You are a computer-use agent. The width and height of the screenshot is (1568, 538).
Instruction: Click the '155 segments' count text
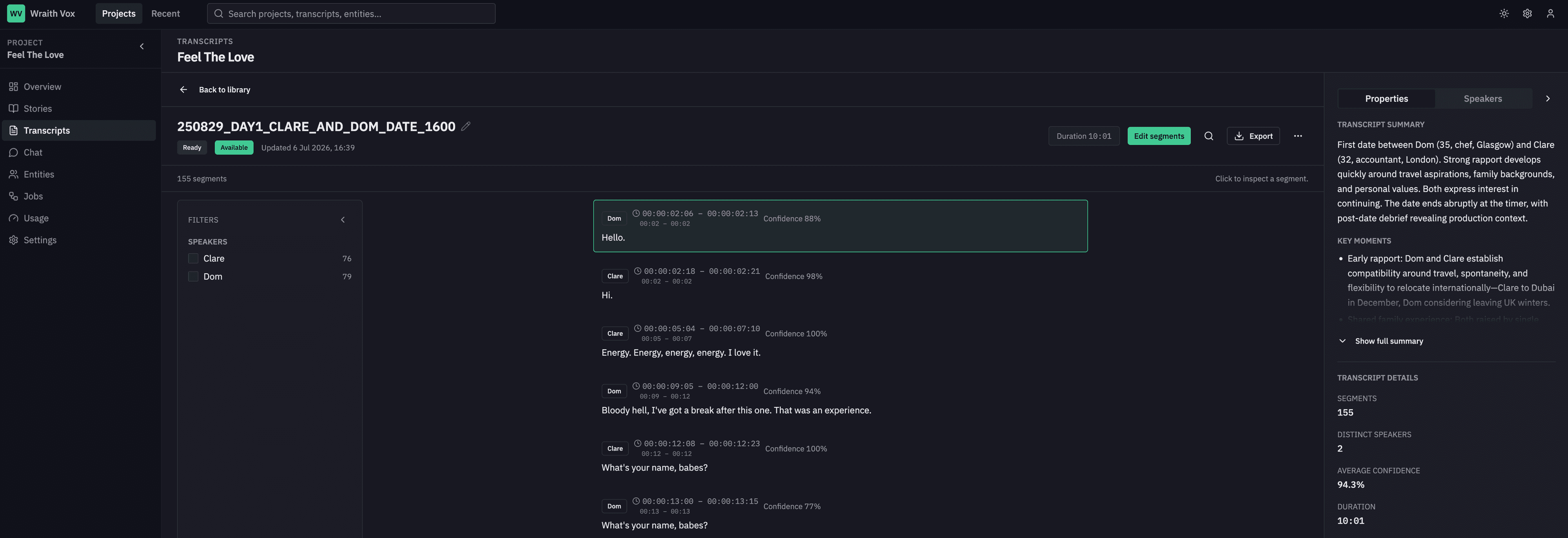tap(201, 179)
